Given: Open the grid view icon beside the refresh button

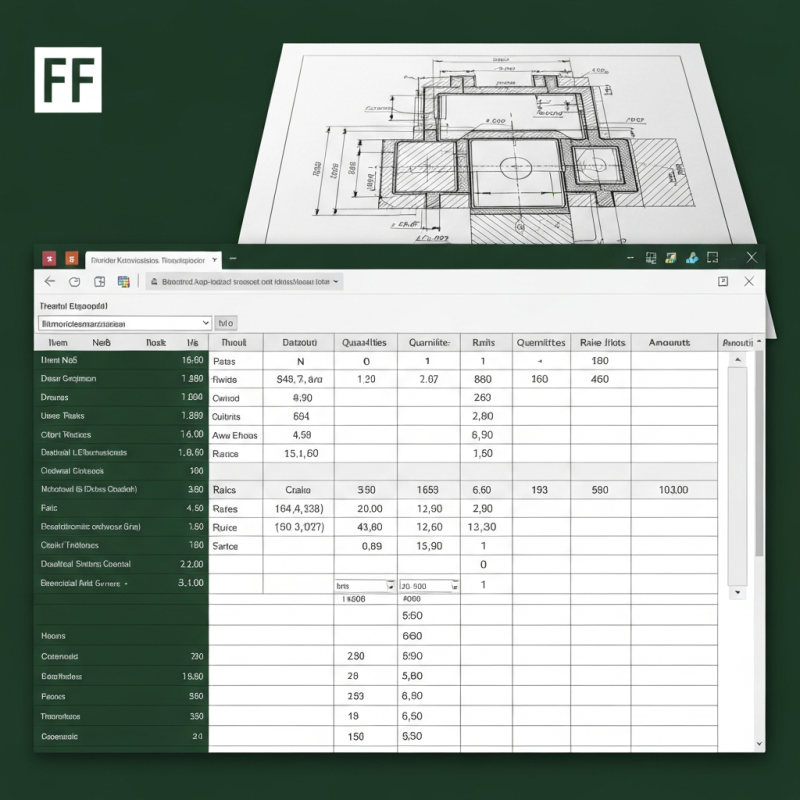Looking at the screenshot, I should tap(99, 282).
